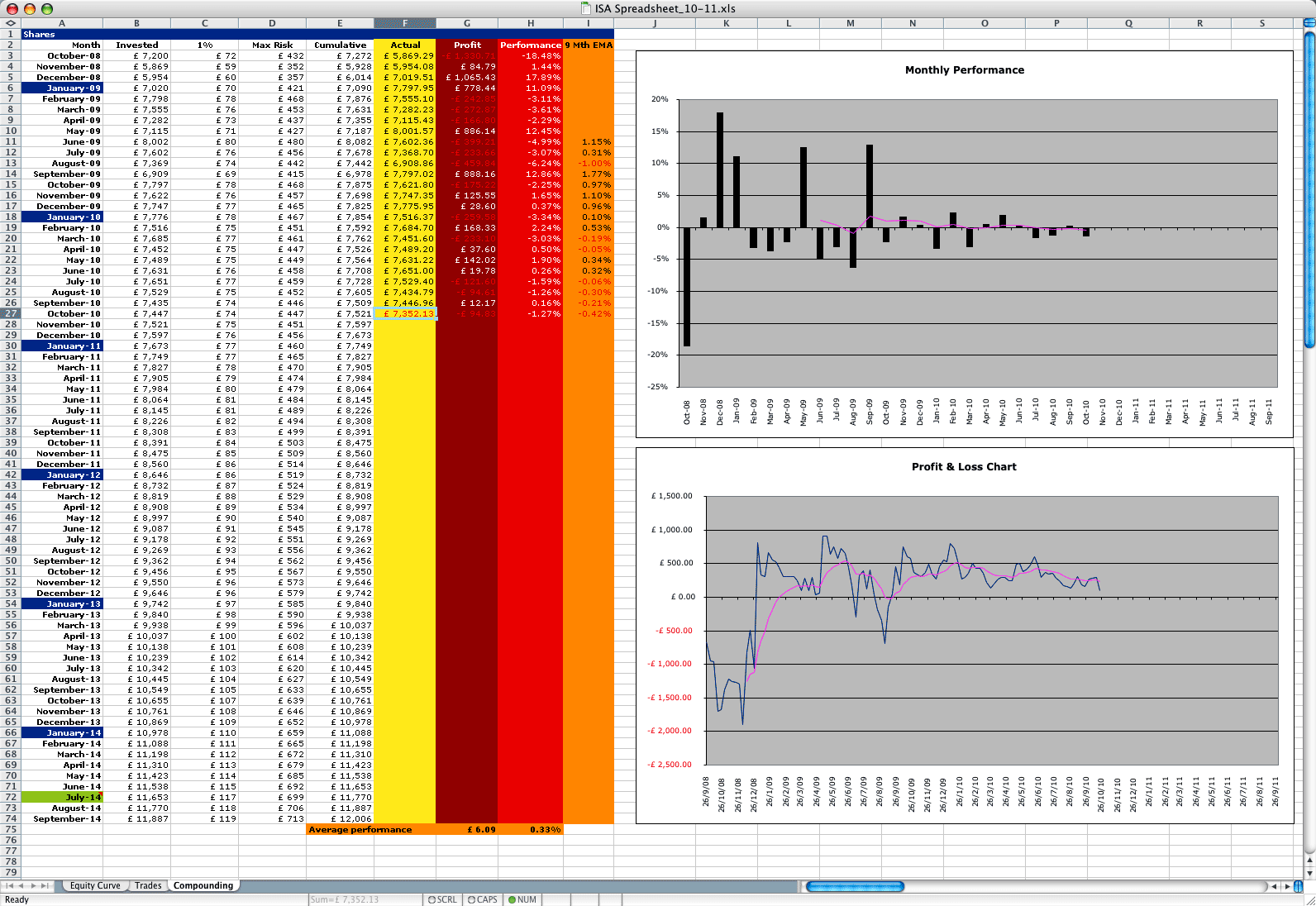This screenshot has height=906, width=1316.
Task: Select column A header
Action: (62, 23)
